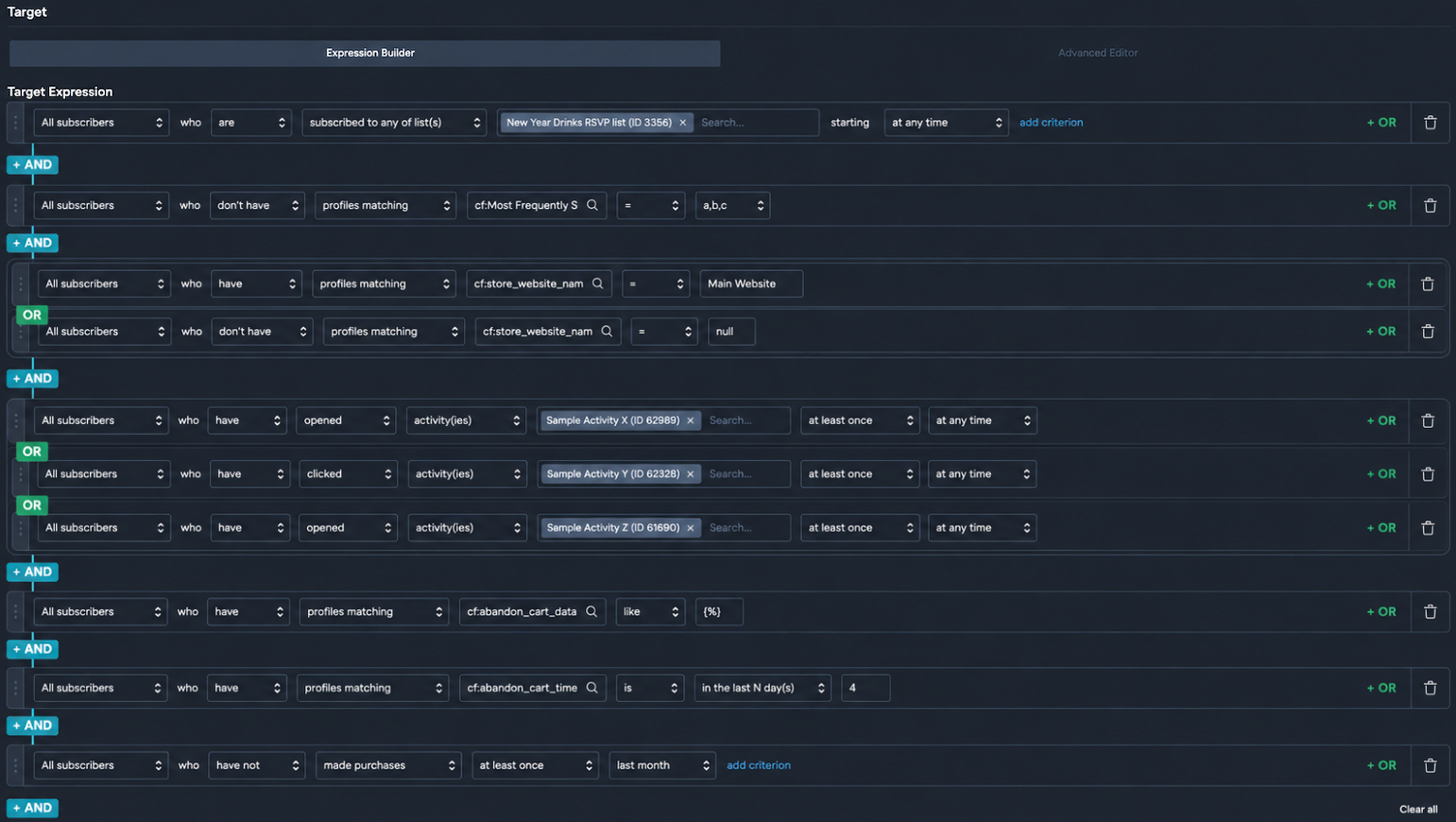Delete the abandon_cart_time row
1456x822 pixels.
(1430, 688)
